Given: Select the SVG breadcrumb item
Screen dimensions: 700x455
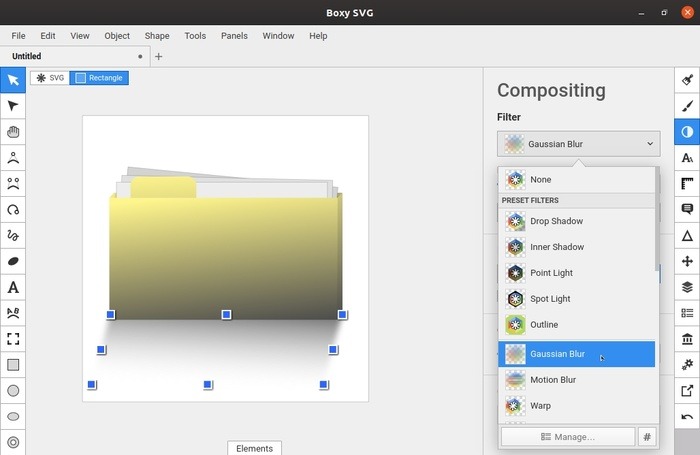Looking at the screenshot, I should [50, 78].
